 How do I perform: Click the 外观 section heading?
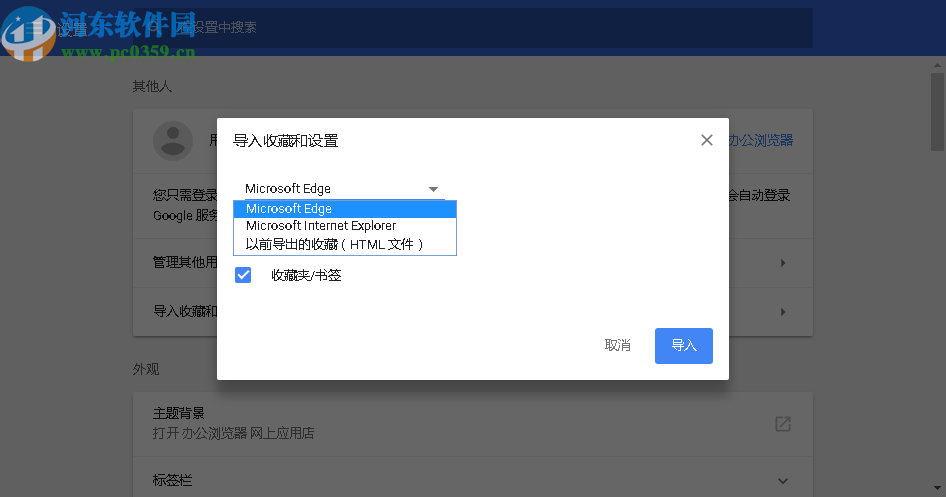146,369
